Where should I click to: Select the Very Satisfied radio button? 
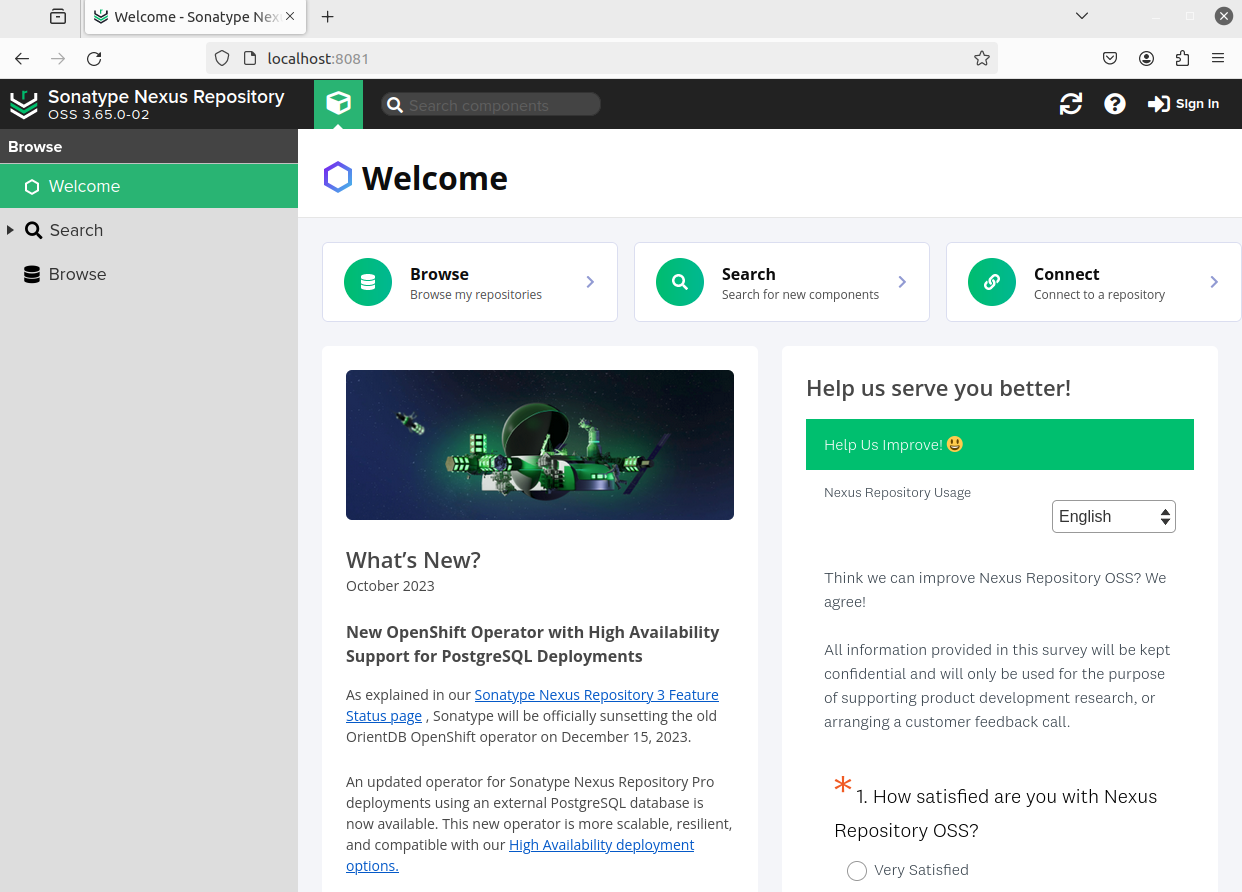857,871
